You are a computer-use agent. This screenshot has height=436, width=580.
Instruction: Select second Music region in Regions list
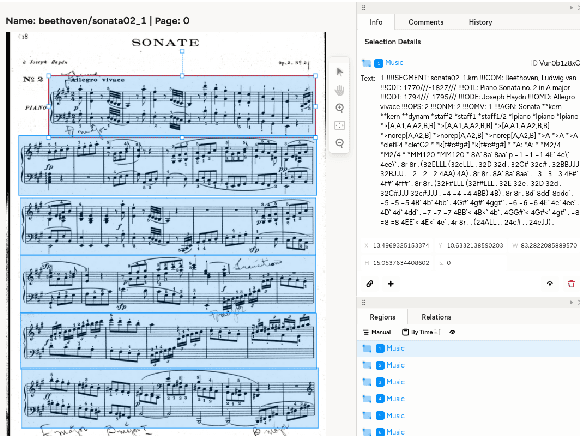tap(468, 365)
